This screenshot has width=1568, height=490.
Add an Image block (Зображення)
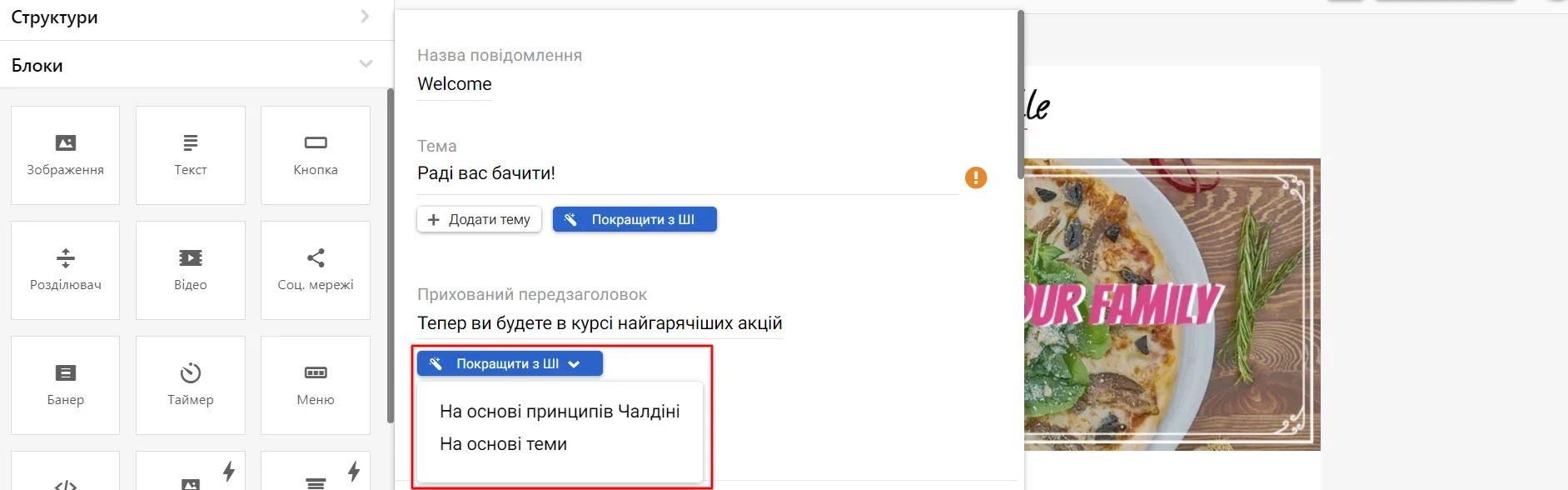65,155
